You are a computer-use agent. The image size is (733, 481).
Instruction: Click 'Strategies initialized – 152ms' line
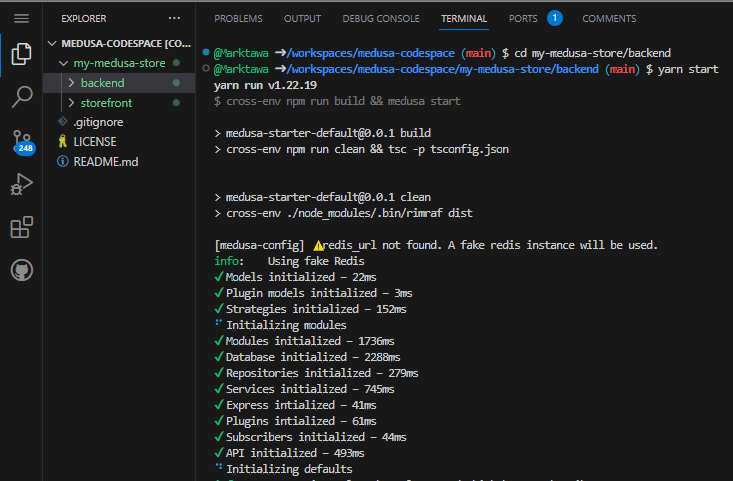310,309
